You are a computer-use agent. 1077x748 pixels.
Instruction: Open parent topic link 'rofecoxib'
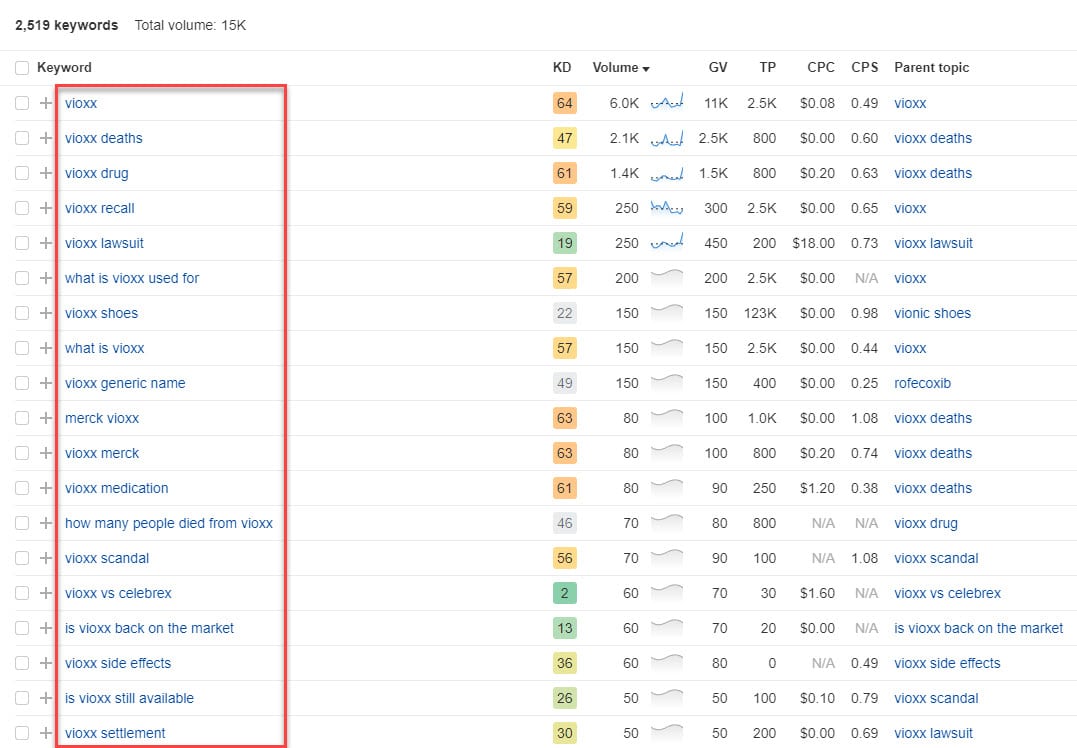pyautogui.click(x=922, y=383)
